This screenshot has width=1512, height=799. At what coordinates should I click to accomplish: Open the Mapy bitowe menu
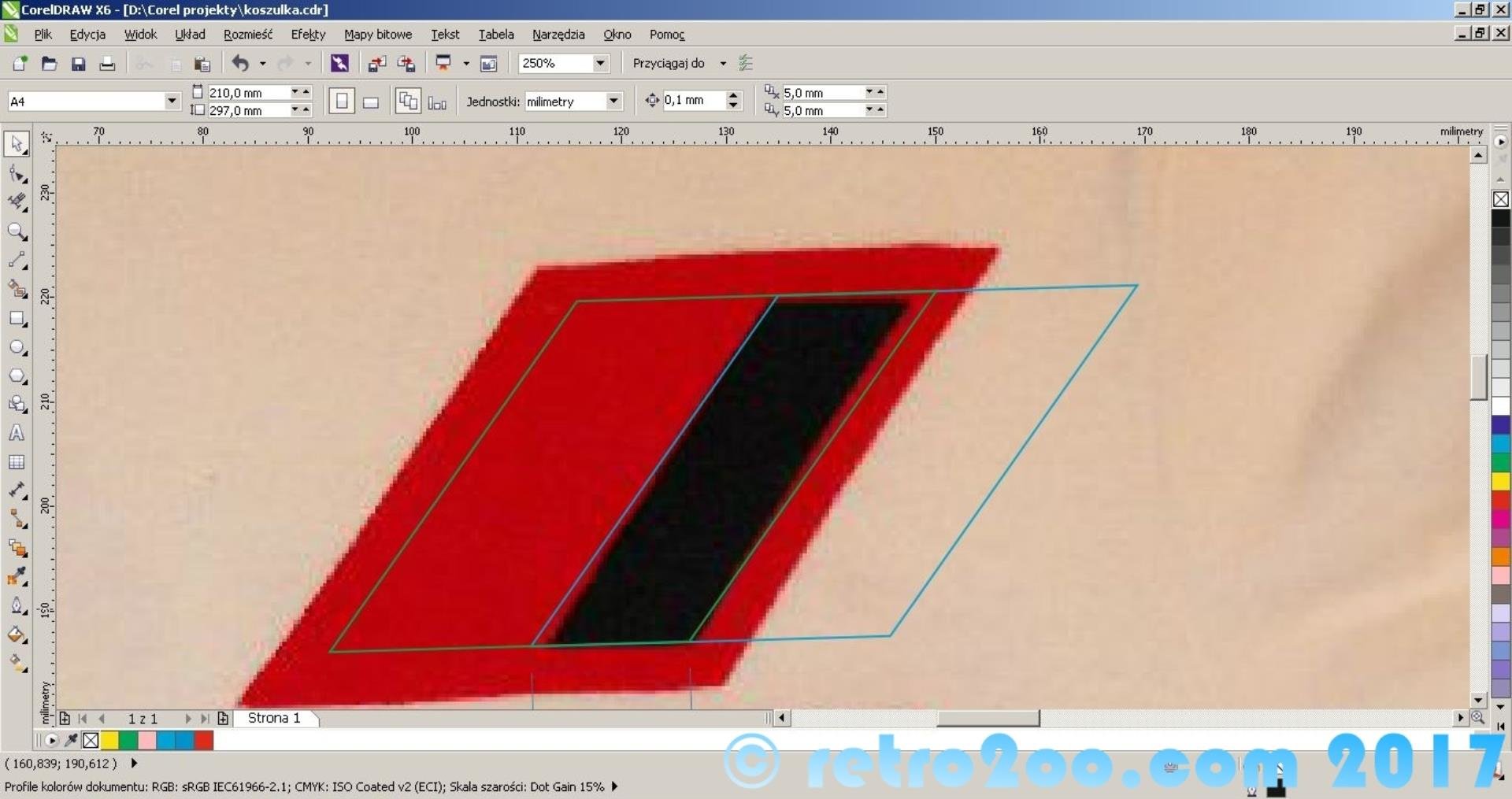coord(377,35)
